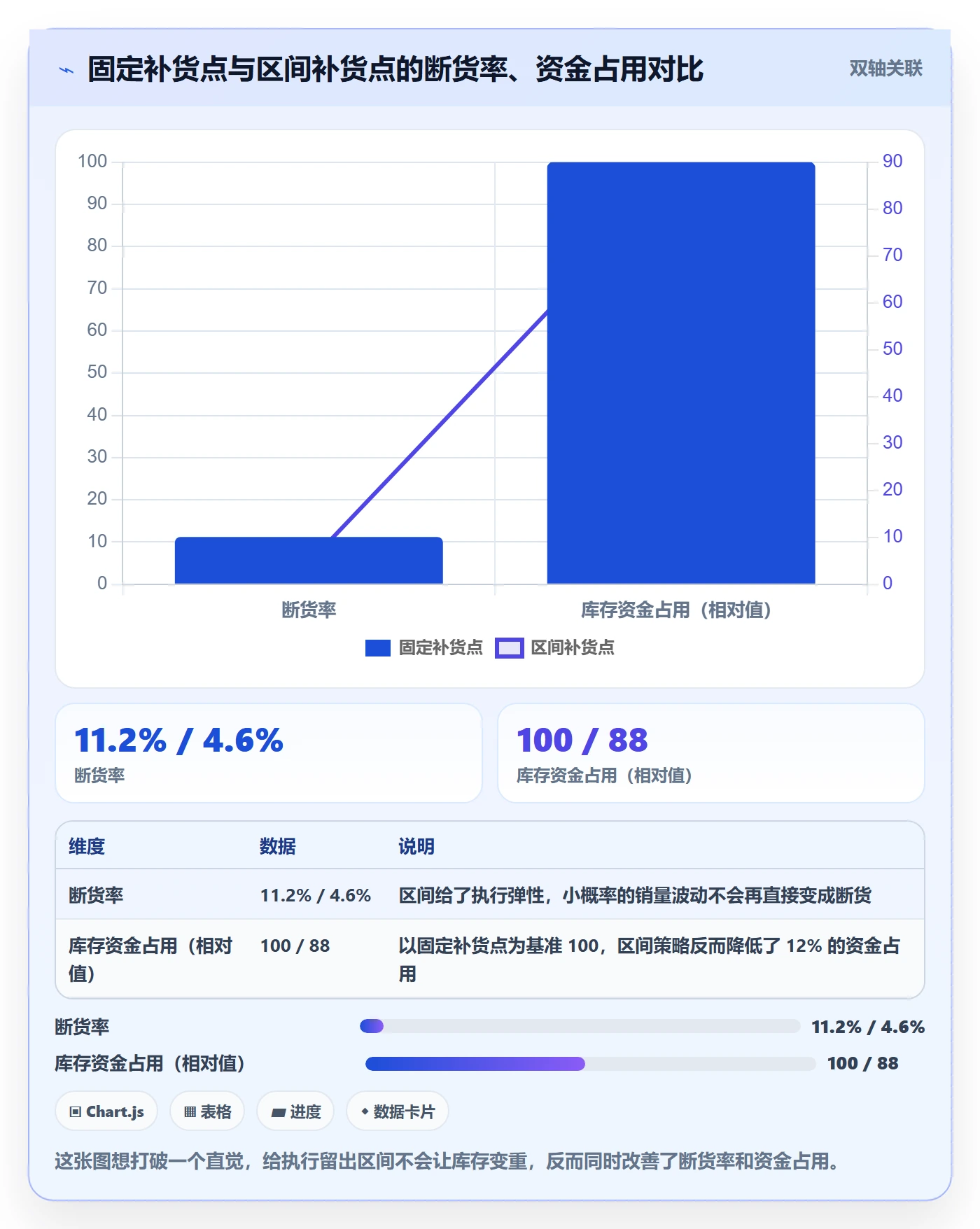This screenshot has height=1229, width=980.
Task: Click the explanation starting with 区间给了执行弹性
Action: tap(635, 895)
